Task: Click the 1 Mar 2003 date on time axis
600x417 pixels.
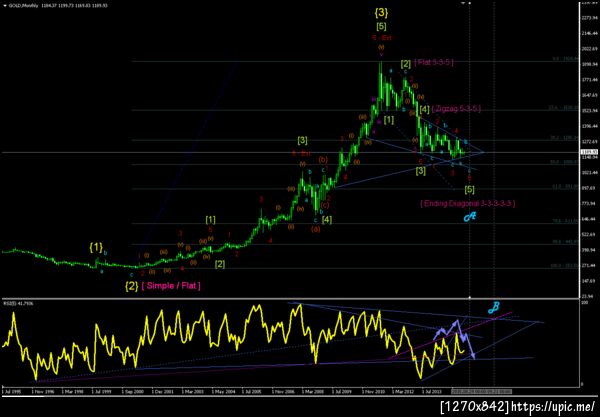Action: 193,392
